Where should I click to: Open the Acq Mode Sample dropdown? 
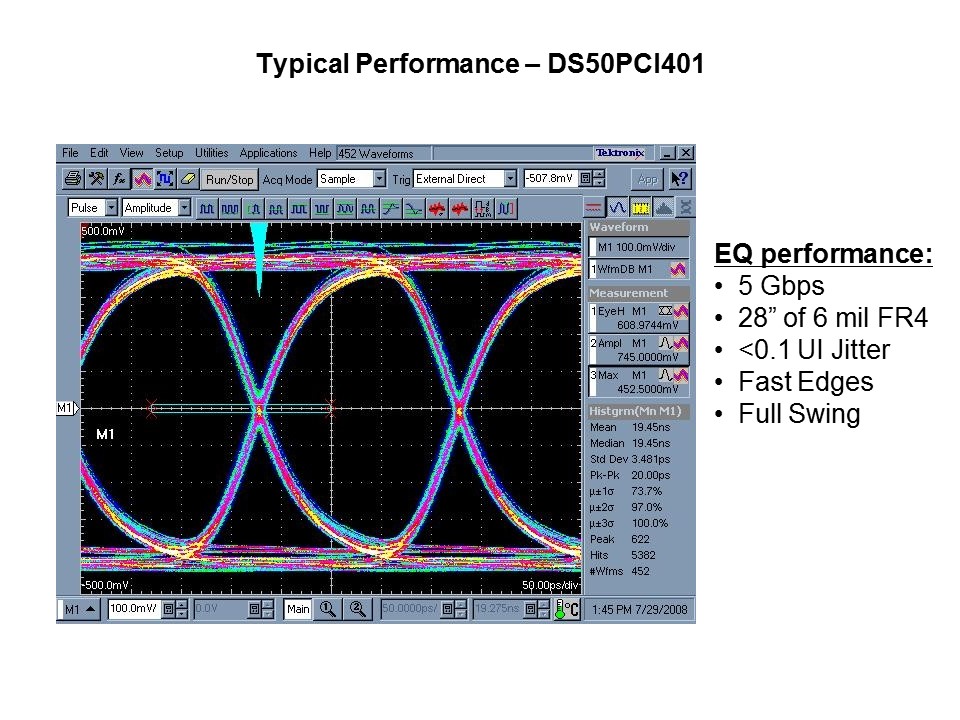380,178
